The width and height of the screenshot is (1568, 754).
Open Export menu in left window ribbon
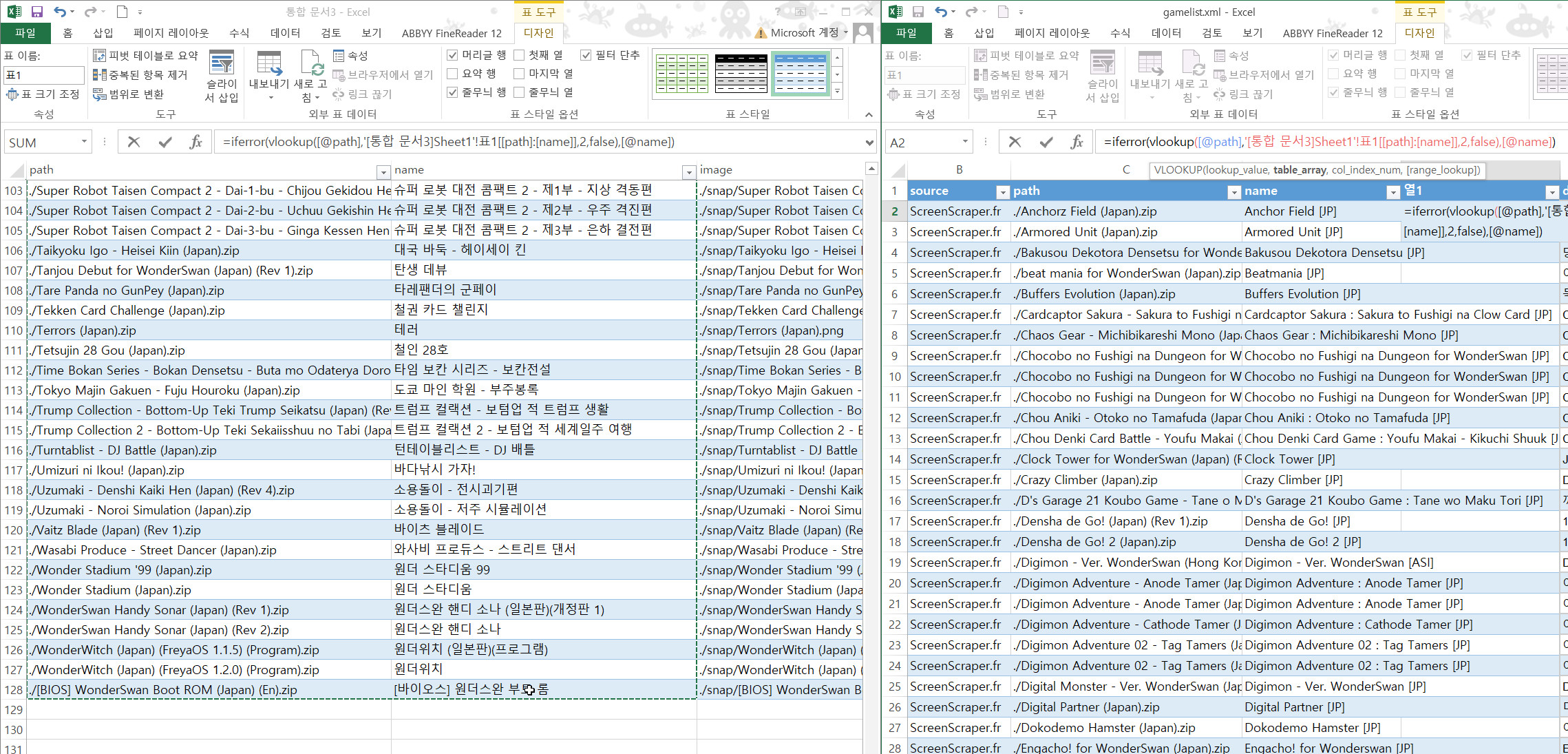(268, 76)
